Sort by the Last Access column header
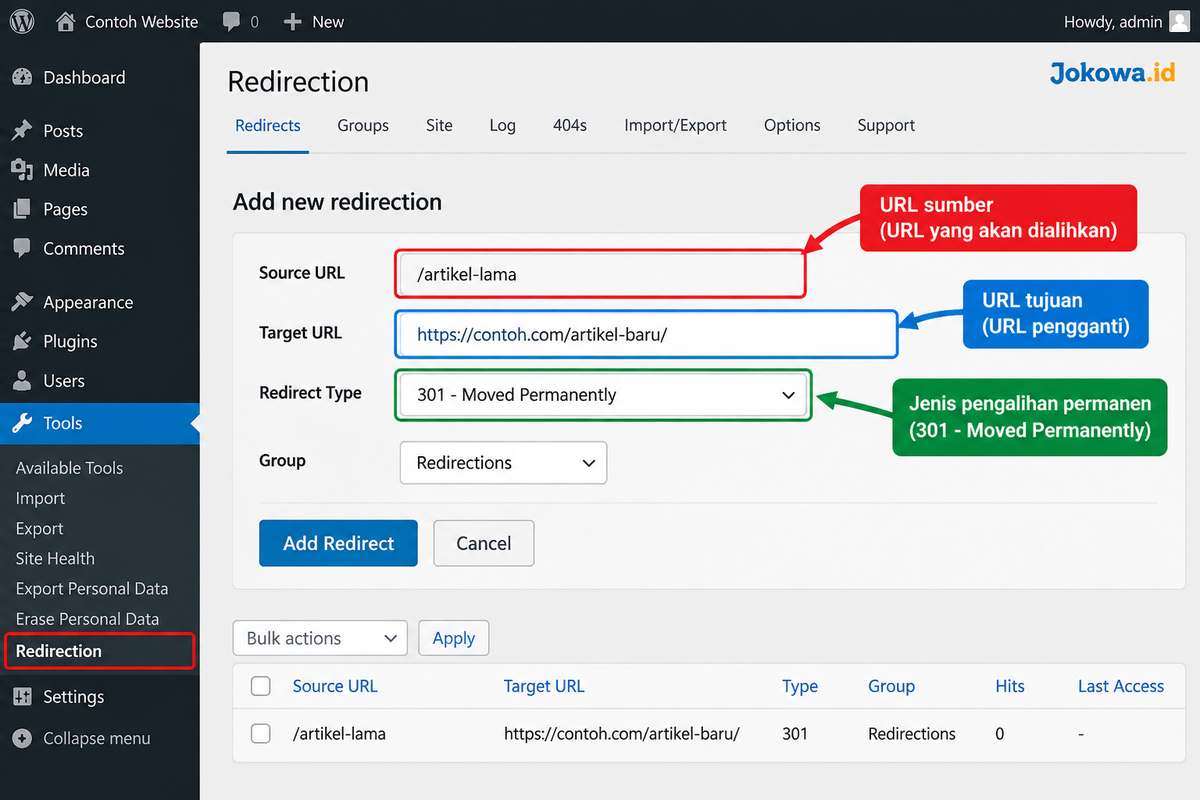This screenshot has height=800, width=1200. tap(1121, 686)
